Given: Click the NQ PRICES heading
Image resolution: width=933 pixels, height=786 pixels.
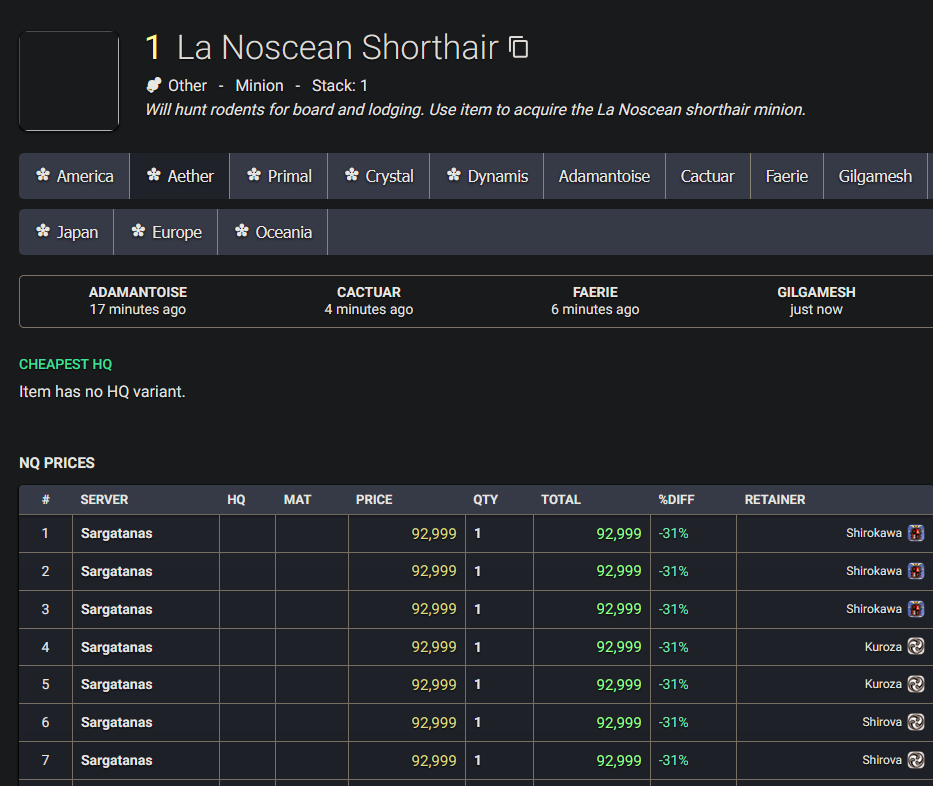Looking at the screenshot, I should 57,463.
